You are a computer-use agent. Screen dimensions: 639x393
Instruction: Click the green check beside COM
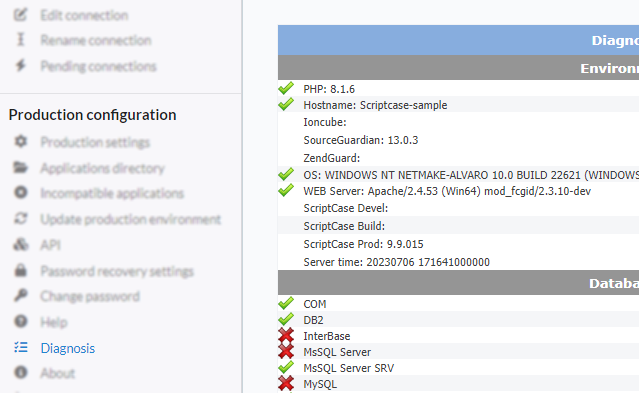pos(286,303)
